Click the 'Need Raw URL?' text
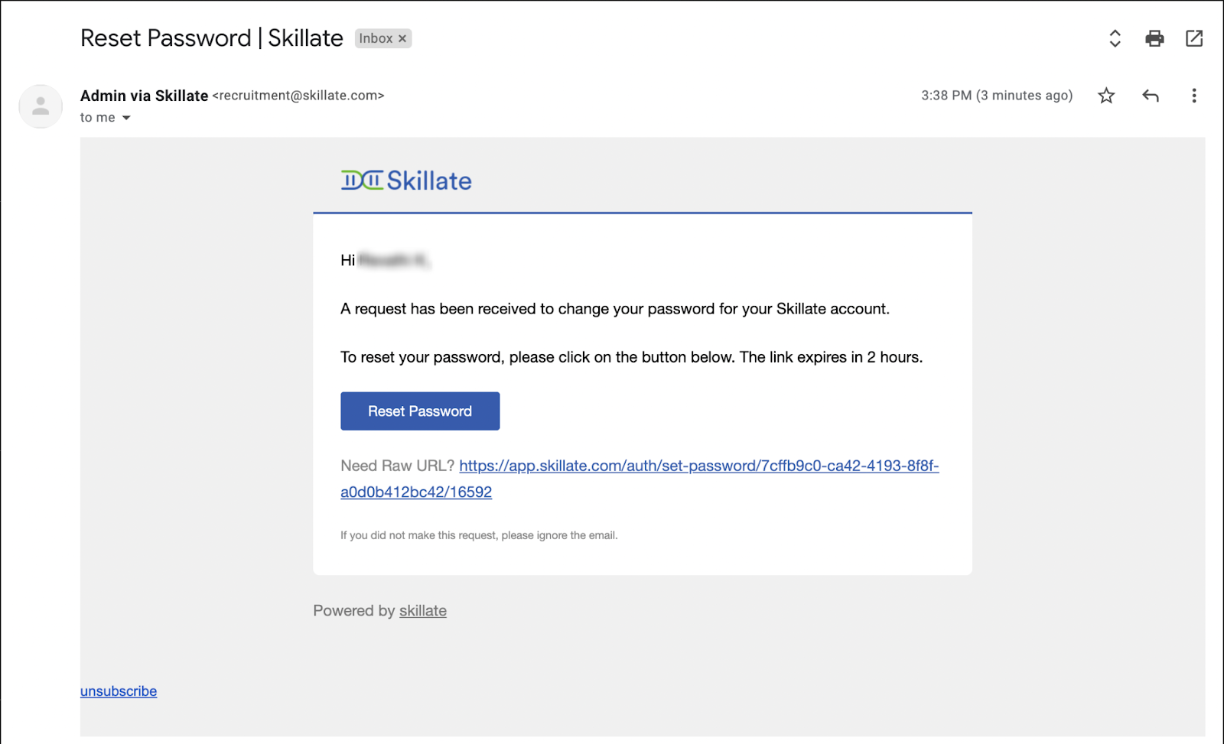The image size is (1224, 744). (x=398, y=466)
